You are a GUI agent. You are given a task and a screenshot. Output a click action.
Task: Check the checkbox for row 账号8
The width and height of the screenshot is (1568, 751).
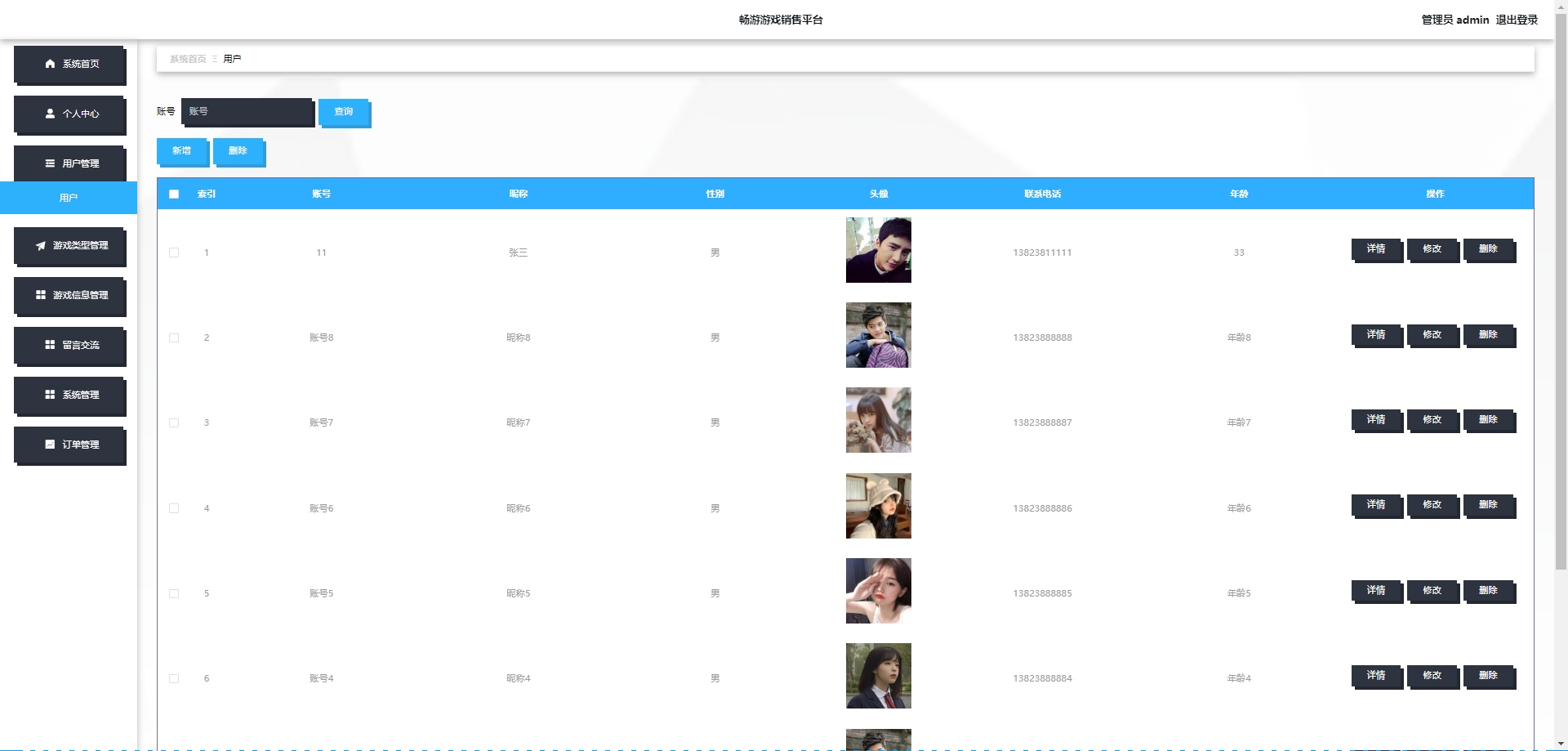[x=174, y=338]
